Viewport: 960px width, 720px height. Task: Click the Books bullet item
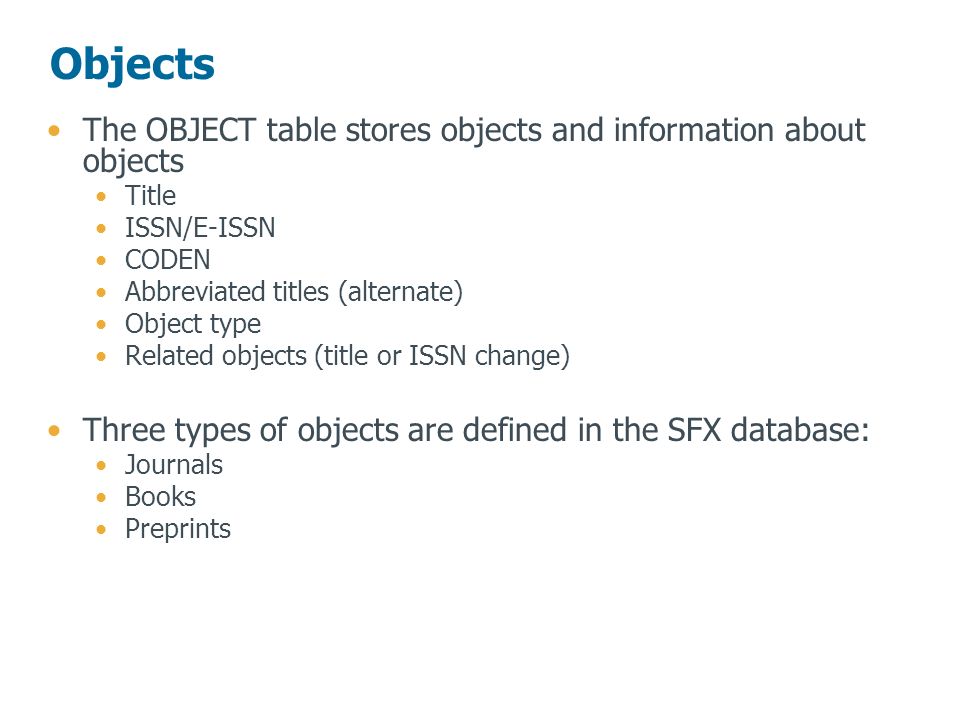coord(160,497)
